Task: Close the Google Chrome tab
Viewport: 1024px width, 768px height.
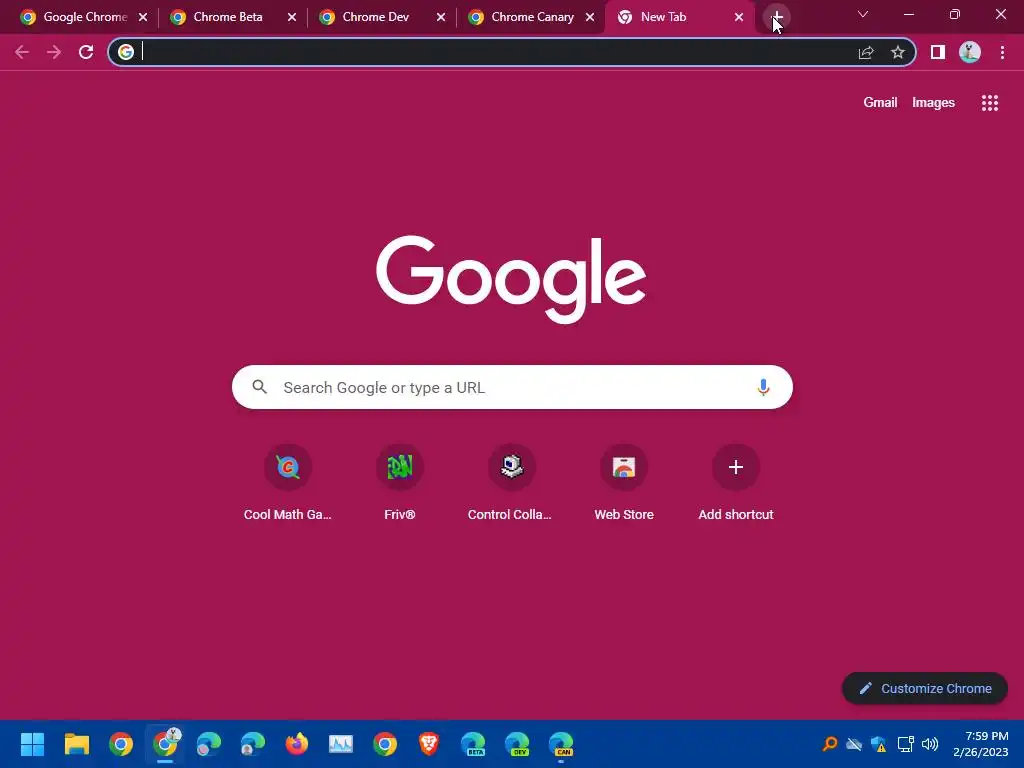Action: point(143,18)
